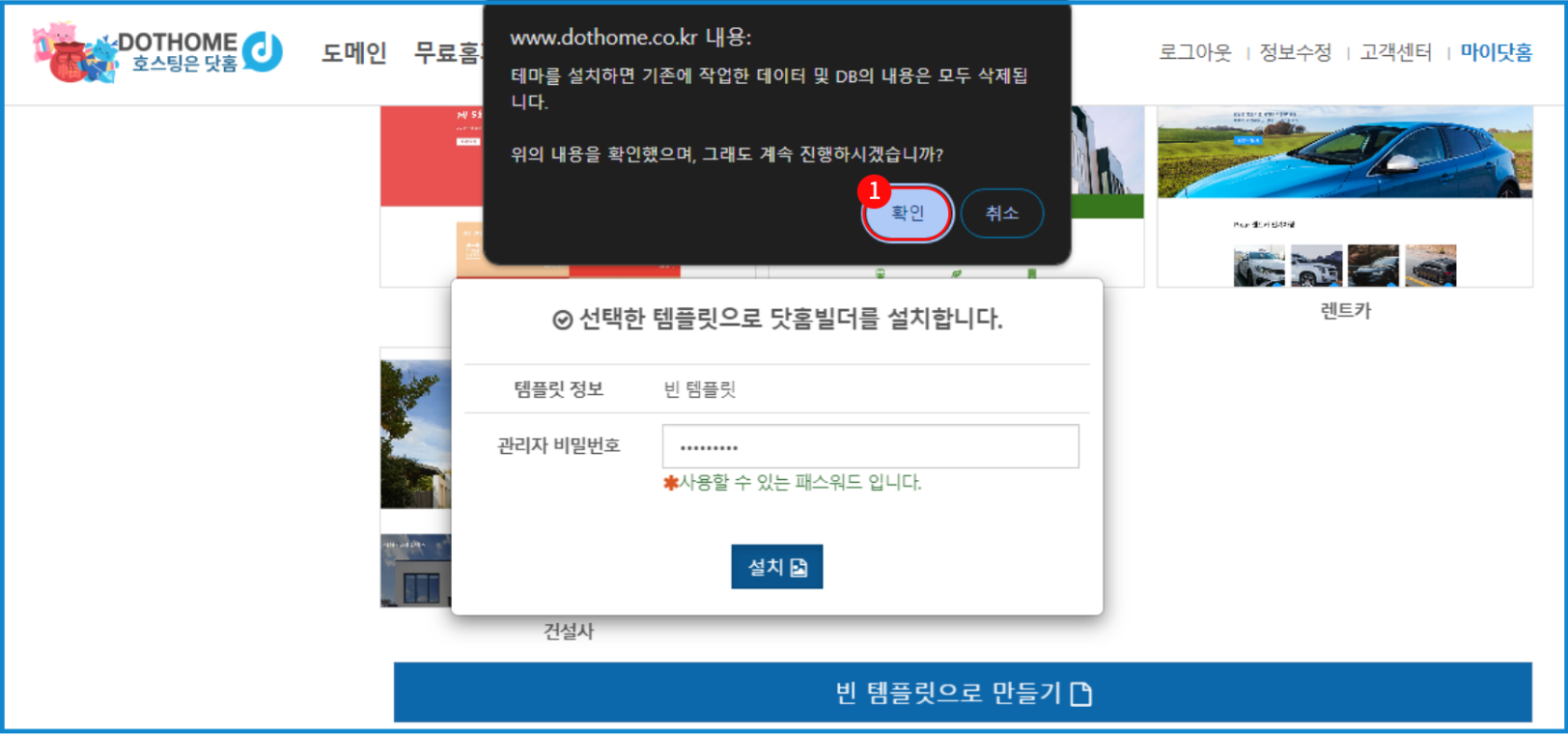Screen dimensions: 1568x735
Task: Click the orange asterisk before the password message
Action: pyautogui.click(x=669, y=483)
